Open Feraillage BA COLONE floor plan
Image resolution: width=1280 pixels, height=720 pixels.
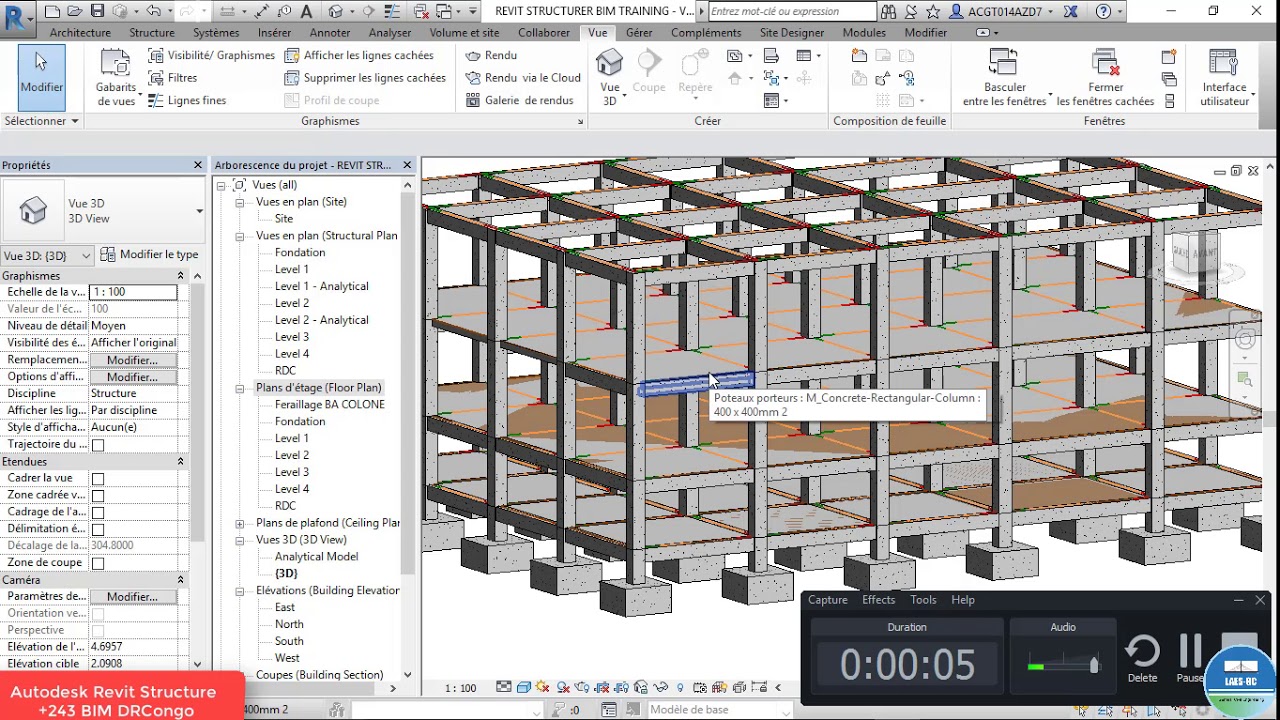point(329,405)
